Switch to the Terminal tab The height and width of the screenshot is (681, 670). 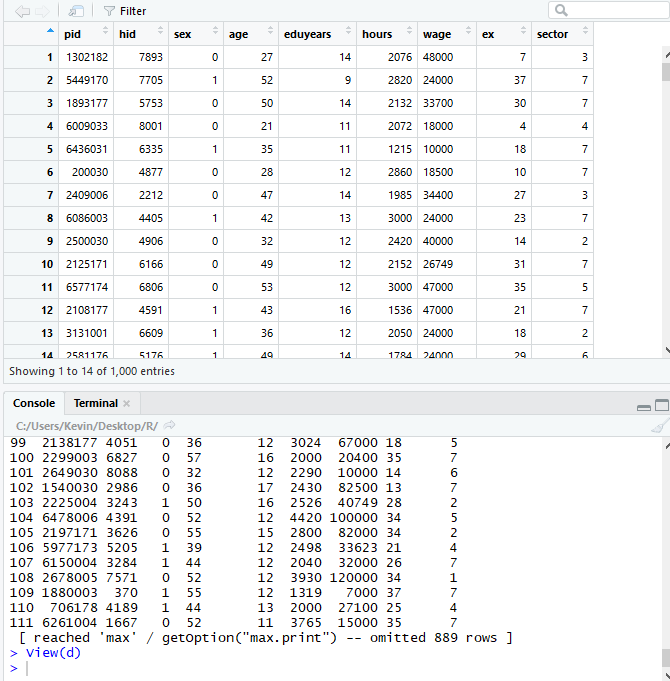tap(95, 403)
